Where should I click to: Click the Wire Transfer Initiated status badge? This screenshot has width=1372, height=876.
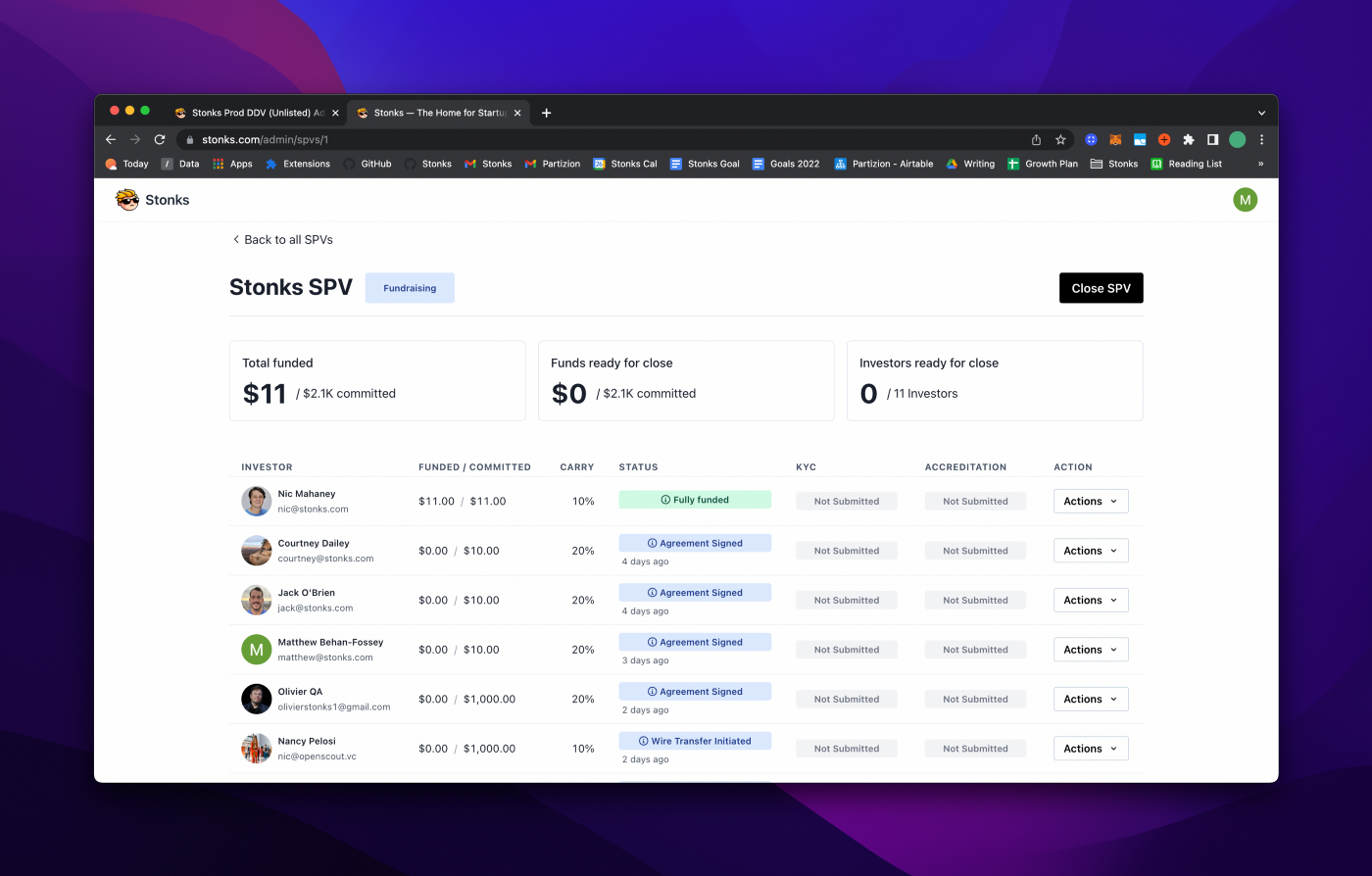tap(695, 741)
